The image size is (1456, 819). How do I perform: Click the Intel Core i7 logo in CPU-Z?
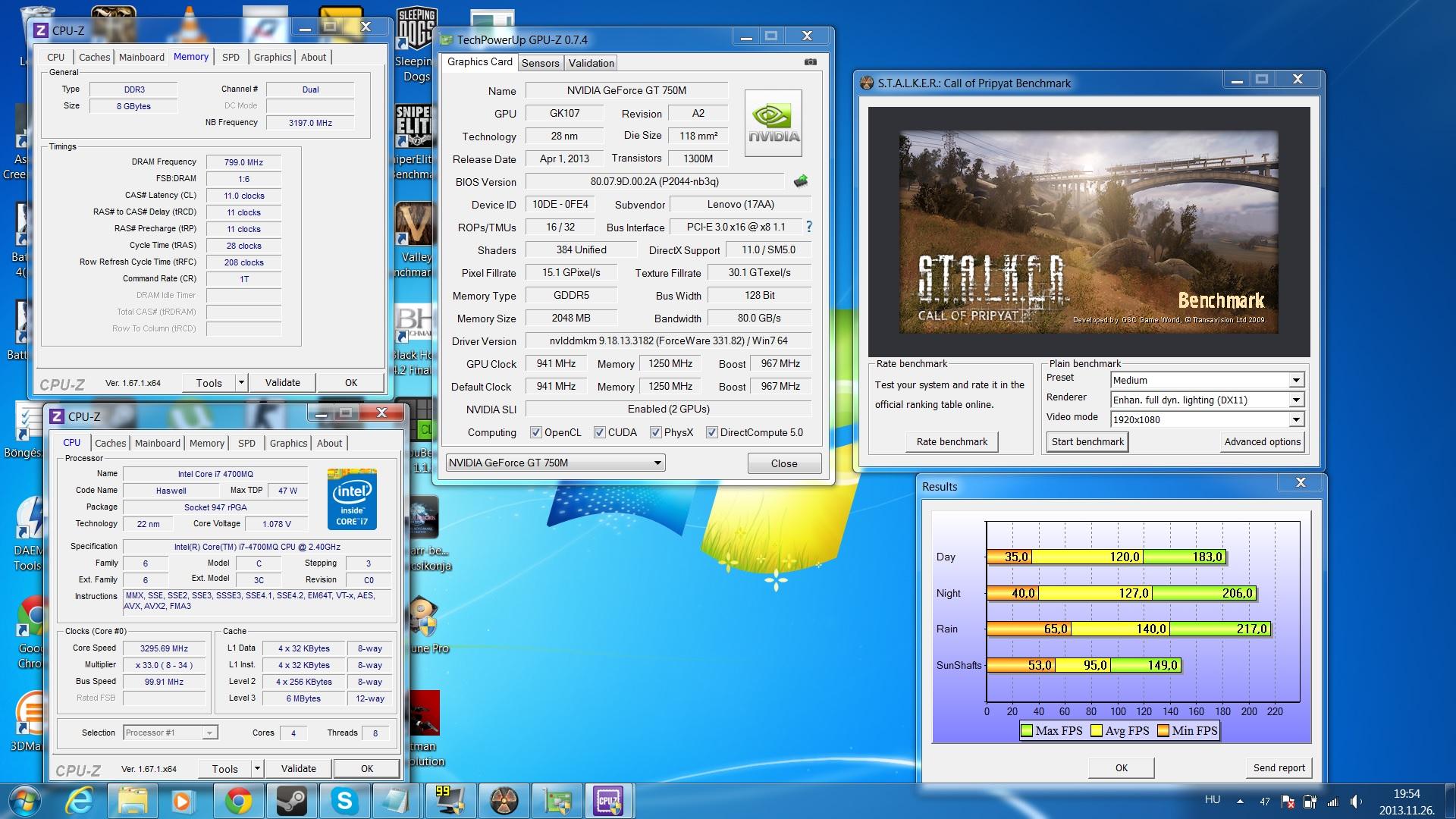352,499
